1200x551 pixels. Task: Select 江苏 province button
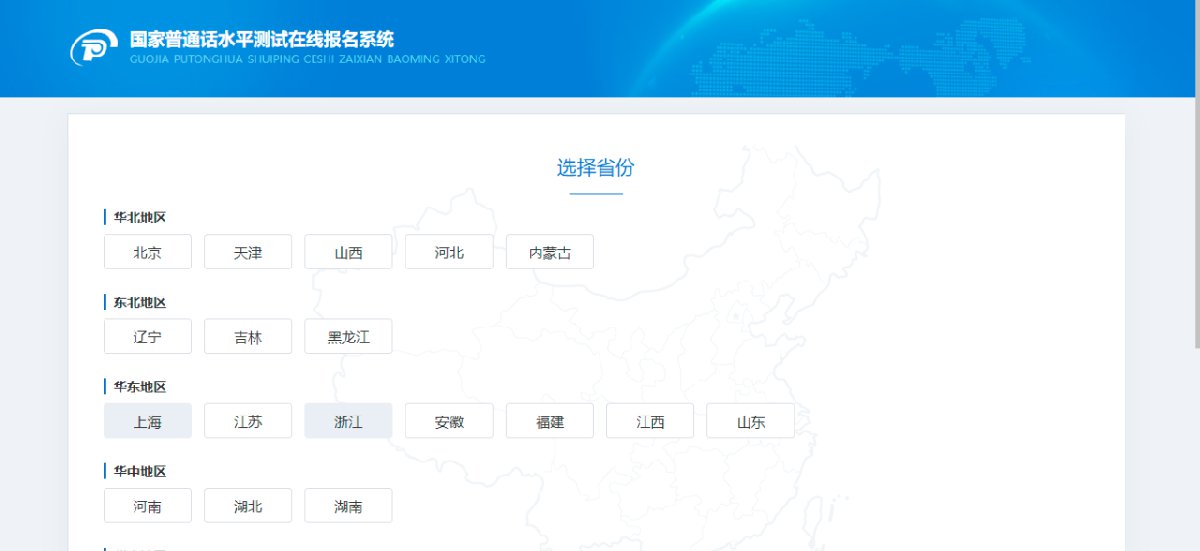(x=248, y=421)
